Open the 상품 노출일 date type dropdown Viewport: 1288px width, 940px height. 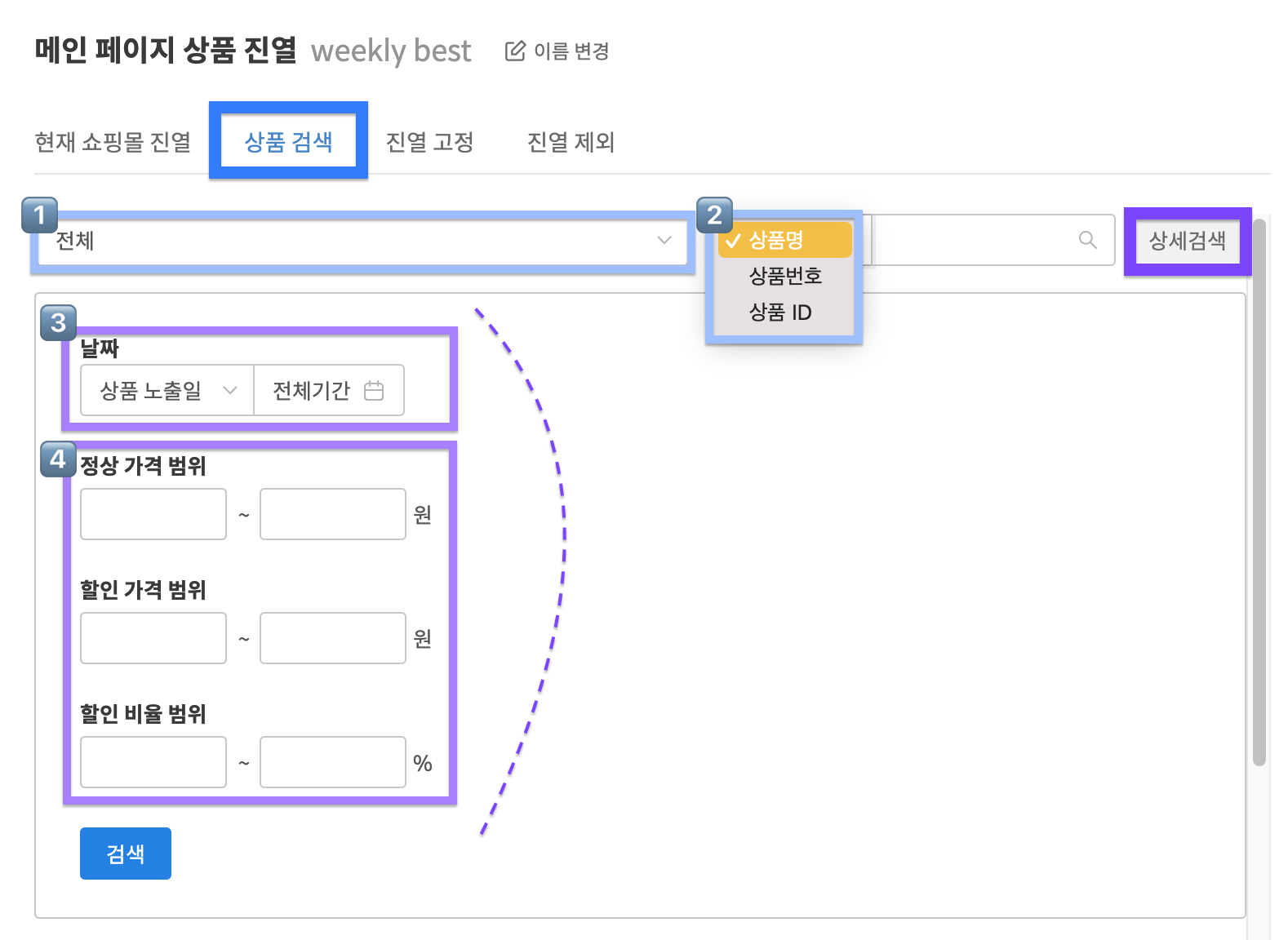tap(167, 391)
